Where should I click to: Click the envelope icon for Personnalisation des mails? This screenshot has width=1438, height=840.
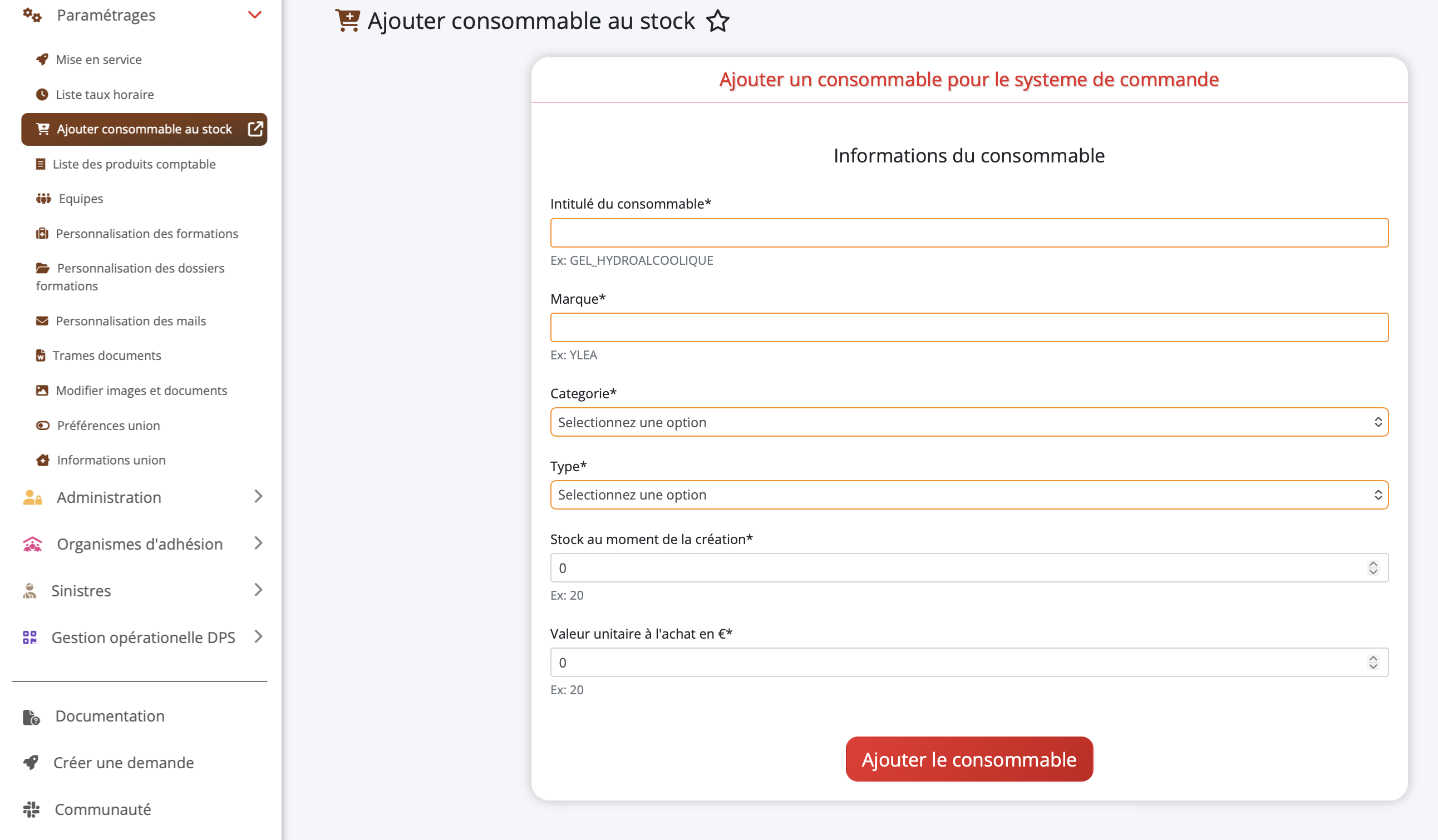(x=42, y=320)
